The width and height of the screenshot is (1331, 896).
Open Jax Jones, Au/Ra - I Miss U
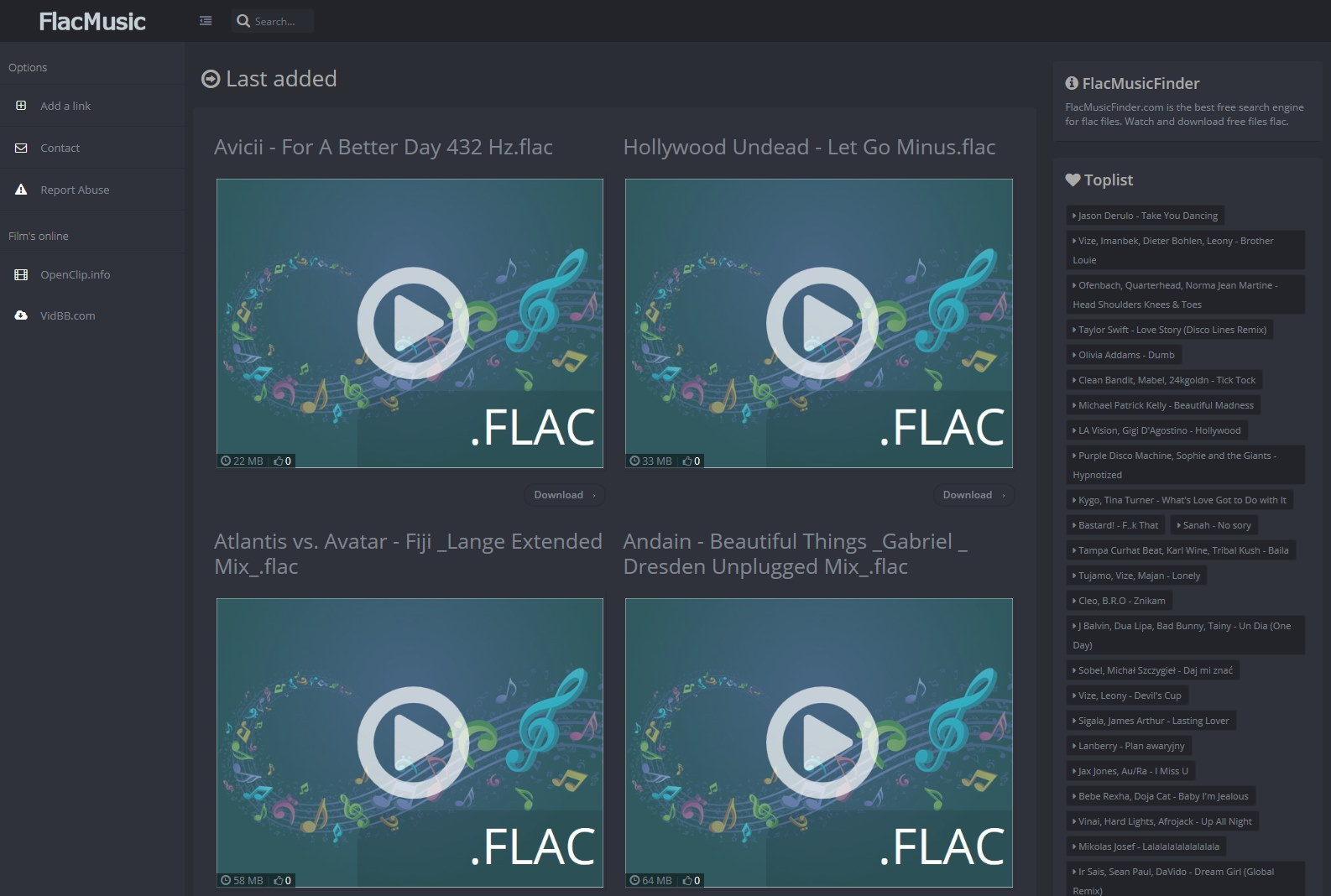coord(1130,771)
